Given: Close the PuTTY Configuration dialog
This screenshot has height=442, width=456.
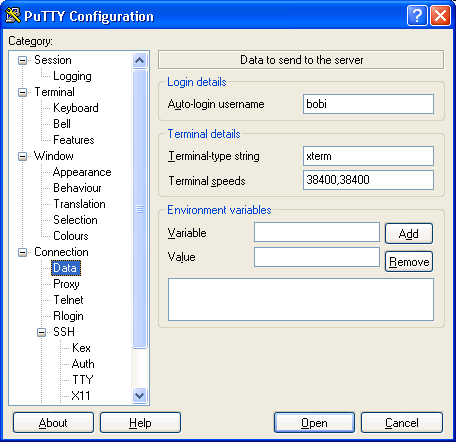Looking at the screenshot, I should (x=440, y=15).
